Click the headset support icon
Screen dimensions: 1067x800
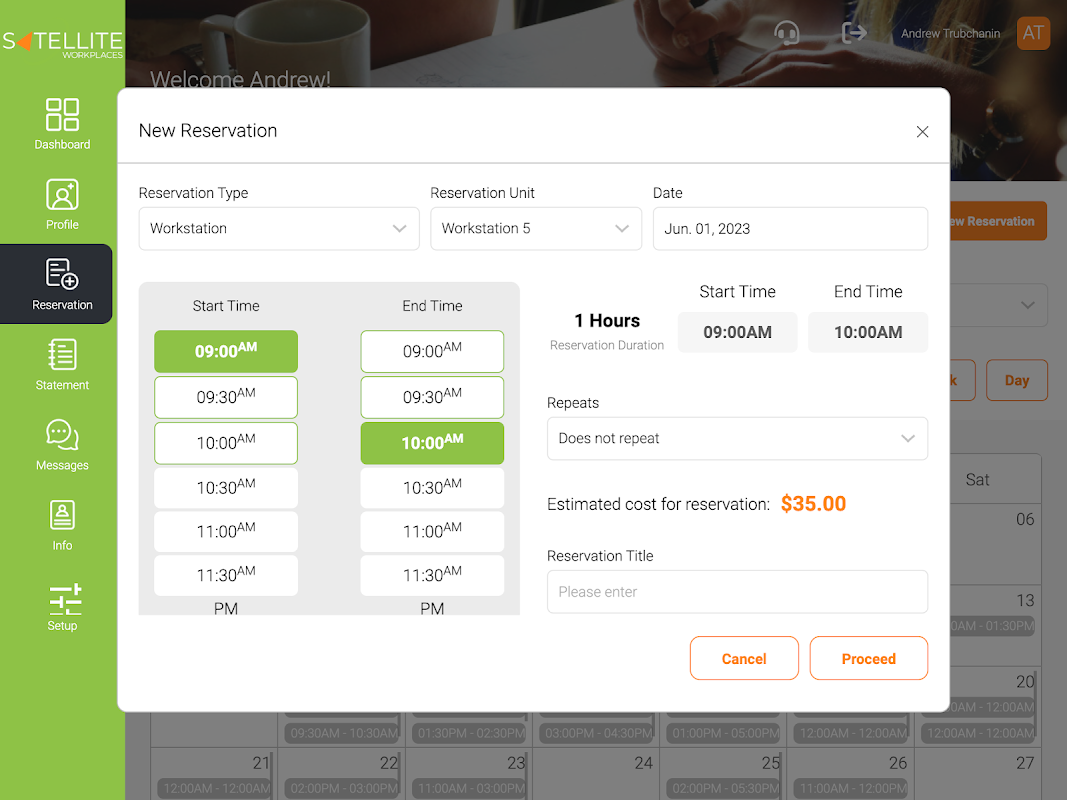tap(787, 33)
